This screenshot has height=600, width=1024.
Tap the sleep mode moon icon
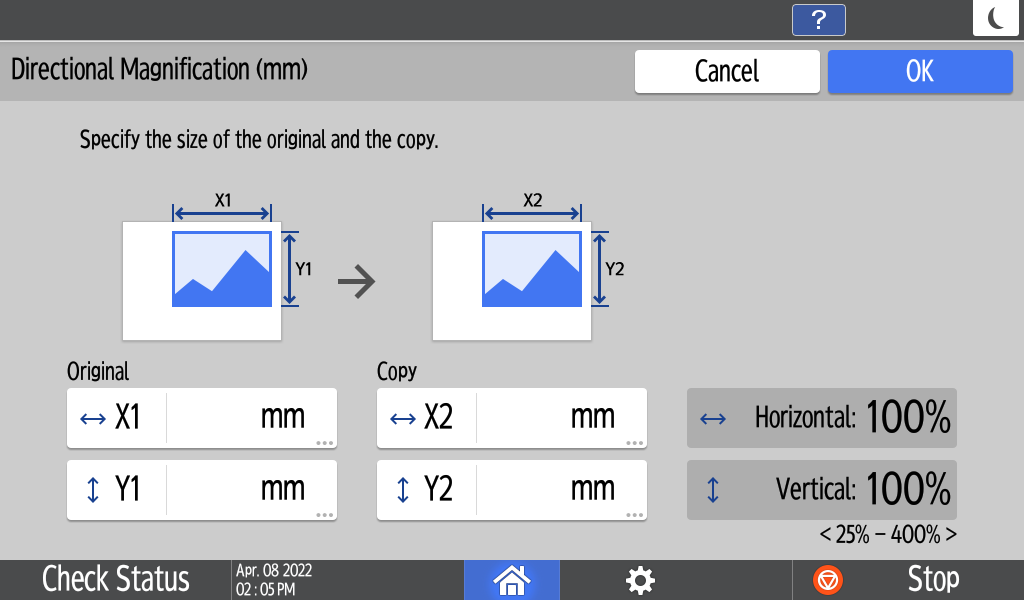click(995, 19)
